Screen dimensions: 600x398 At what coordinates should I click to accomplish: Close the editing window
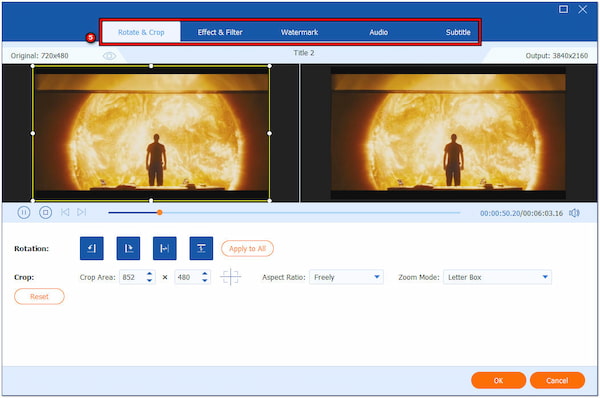(582, 9)
